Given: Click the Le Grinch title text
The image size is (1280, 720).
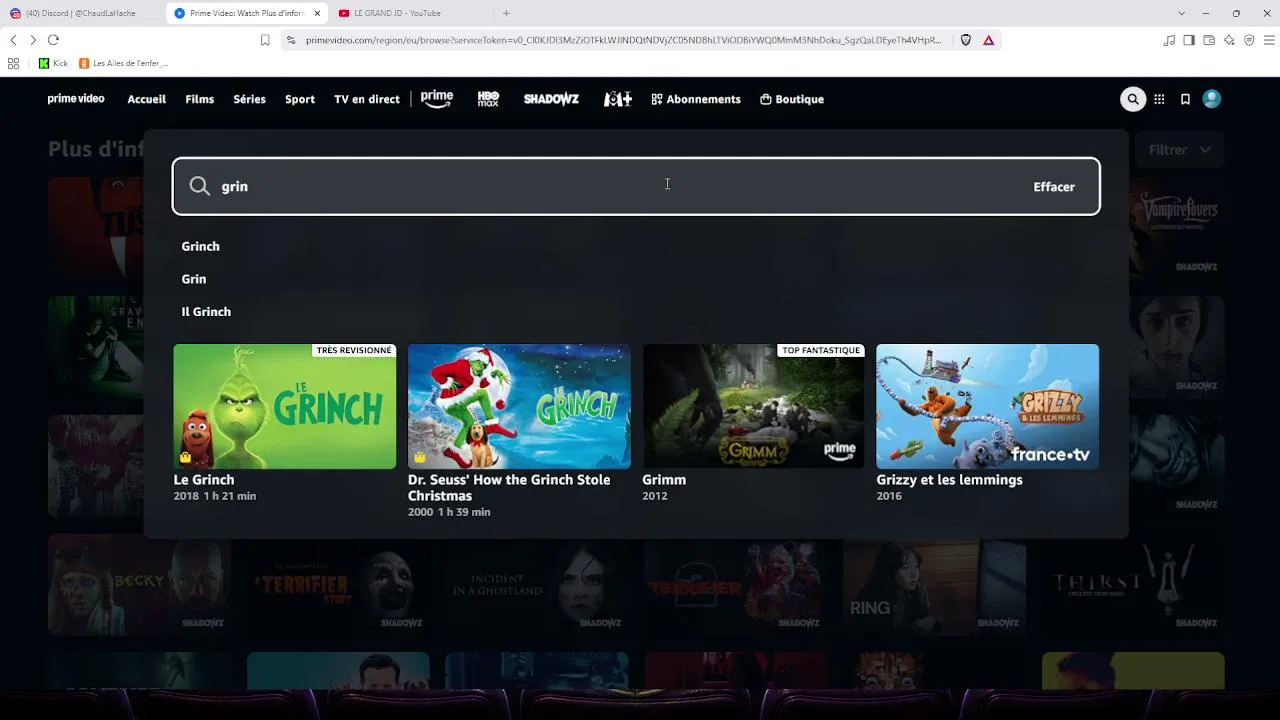Looking at the screenshot, I should click(x=204, y=480).
